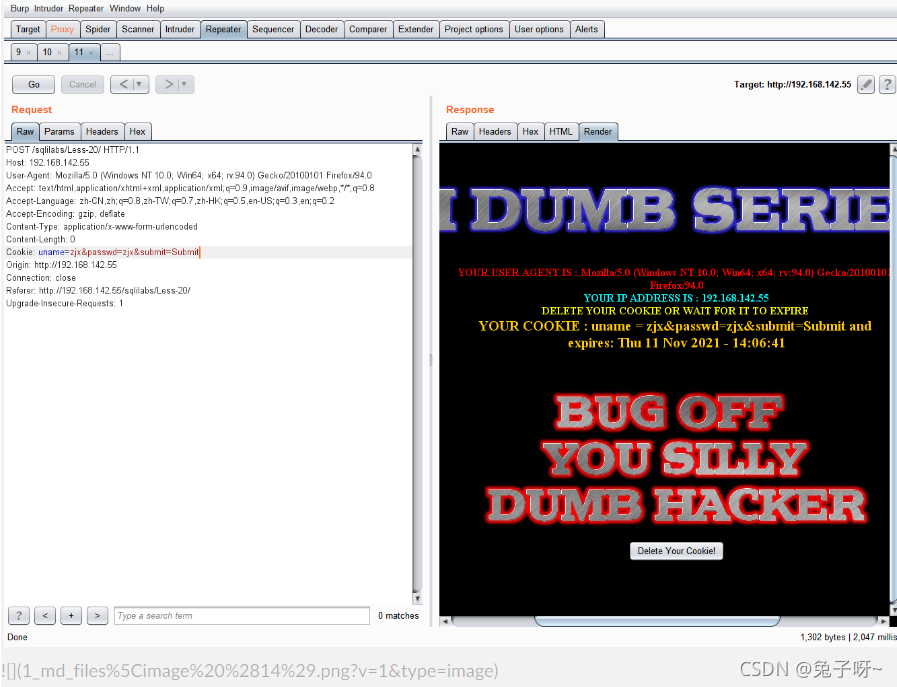Close Repeater tab 9
This screenshot has height=687, width=897.
[x=28, y=53]
